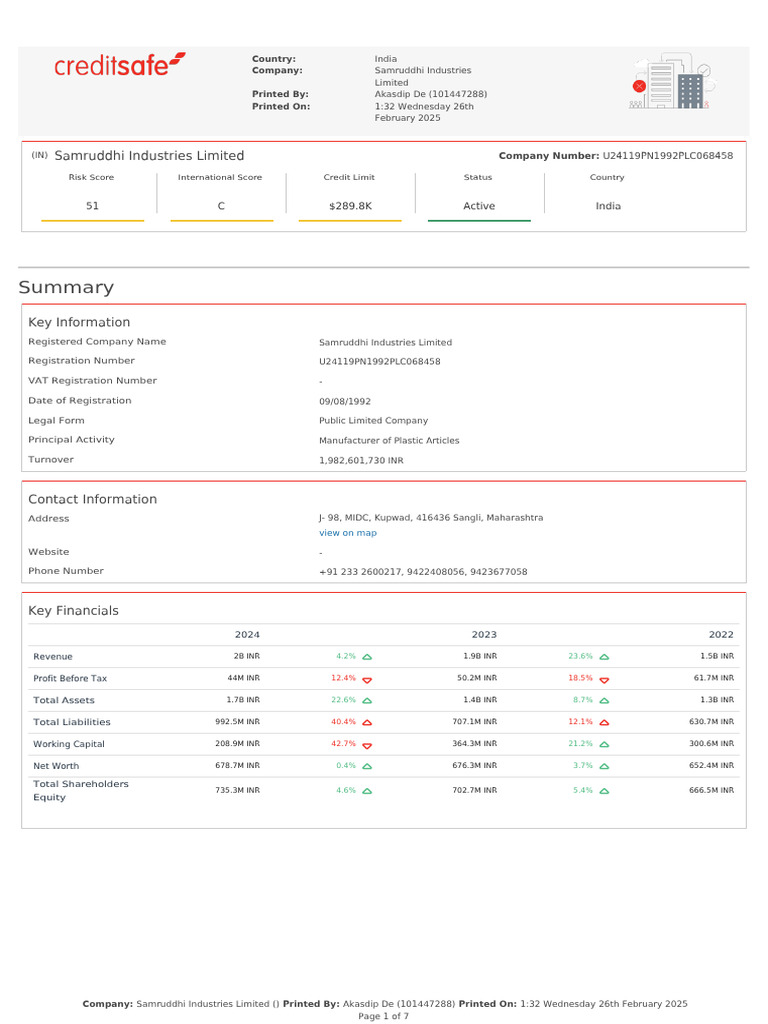This screenshot has height=1024, width=768.
Task: Click the Summary section heading
Action: (x=66, y=288)
